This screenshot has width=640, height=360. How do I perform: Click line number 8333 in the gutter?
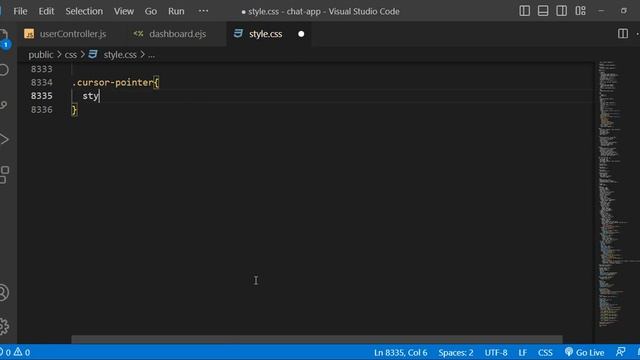coord(42,69)
